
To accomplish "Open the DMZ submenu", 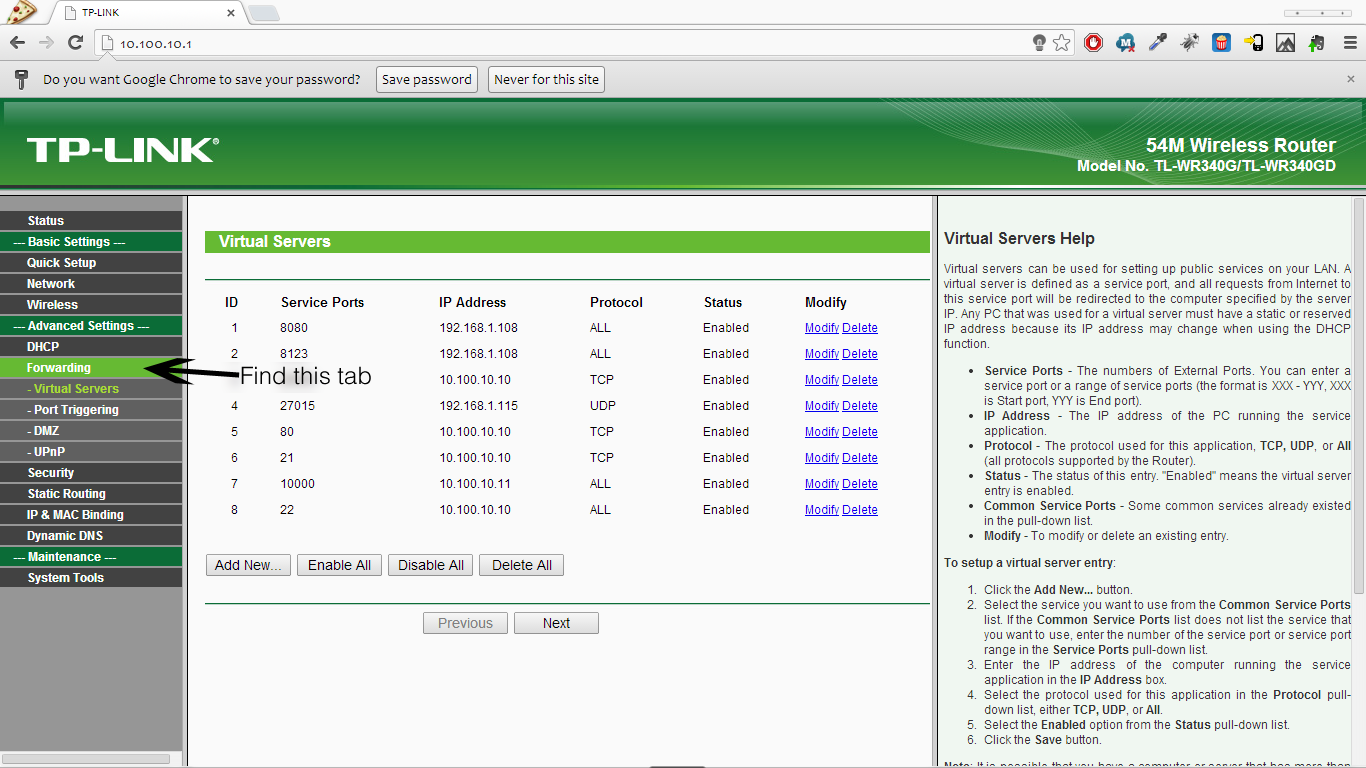I will pos(91,431).
